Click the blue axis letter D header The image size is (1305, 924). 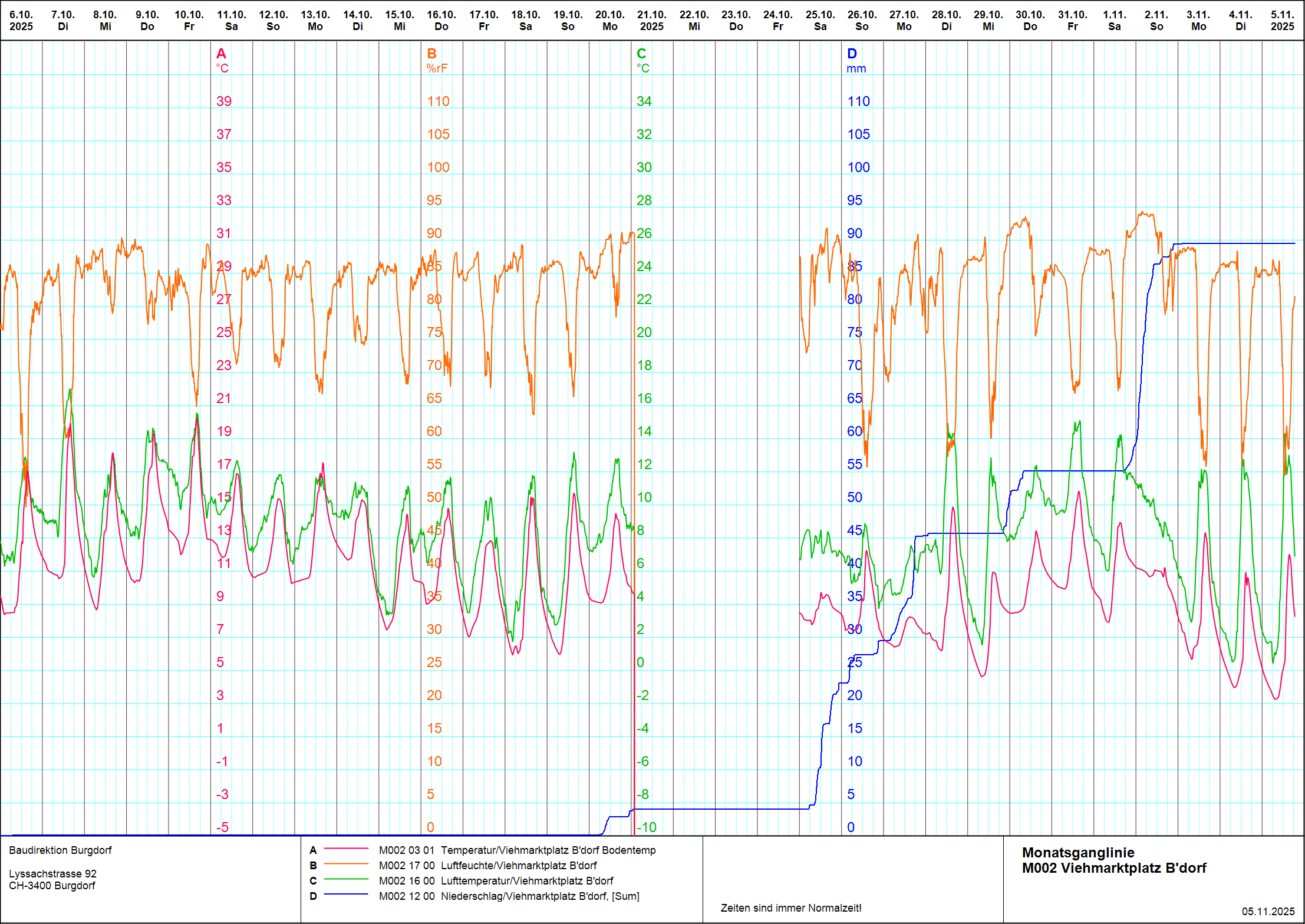pyautogui.click(x=852, y=54)
